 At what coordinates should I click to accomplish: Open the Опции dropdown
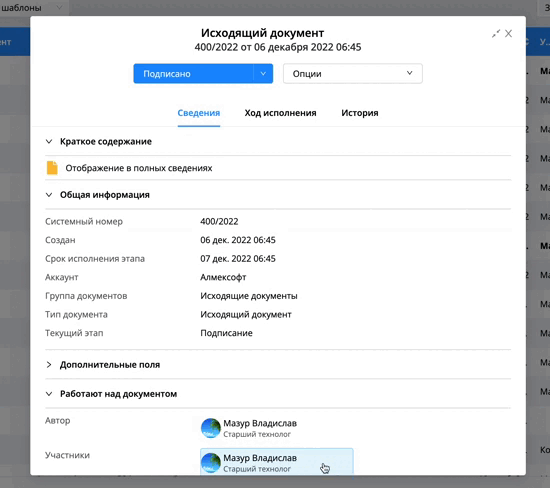point(353,74)
